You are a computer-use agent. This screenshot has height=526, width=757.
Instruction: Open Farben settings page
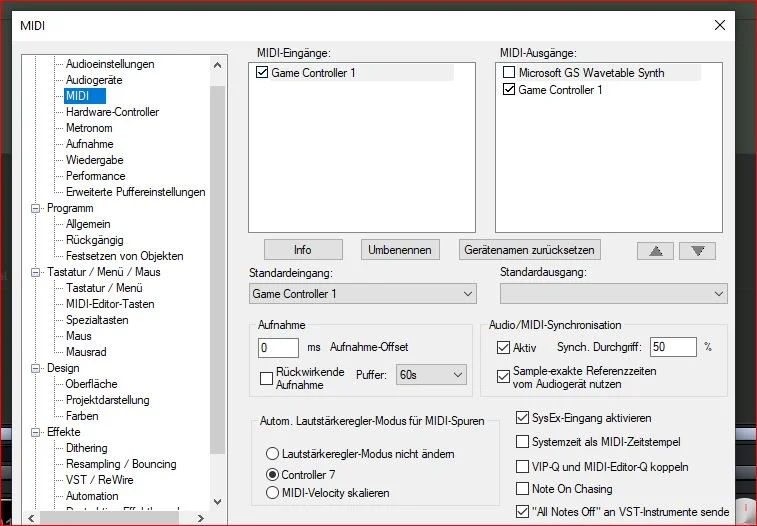[82, 416]
